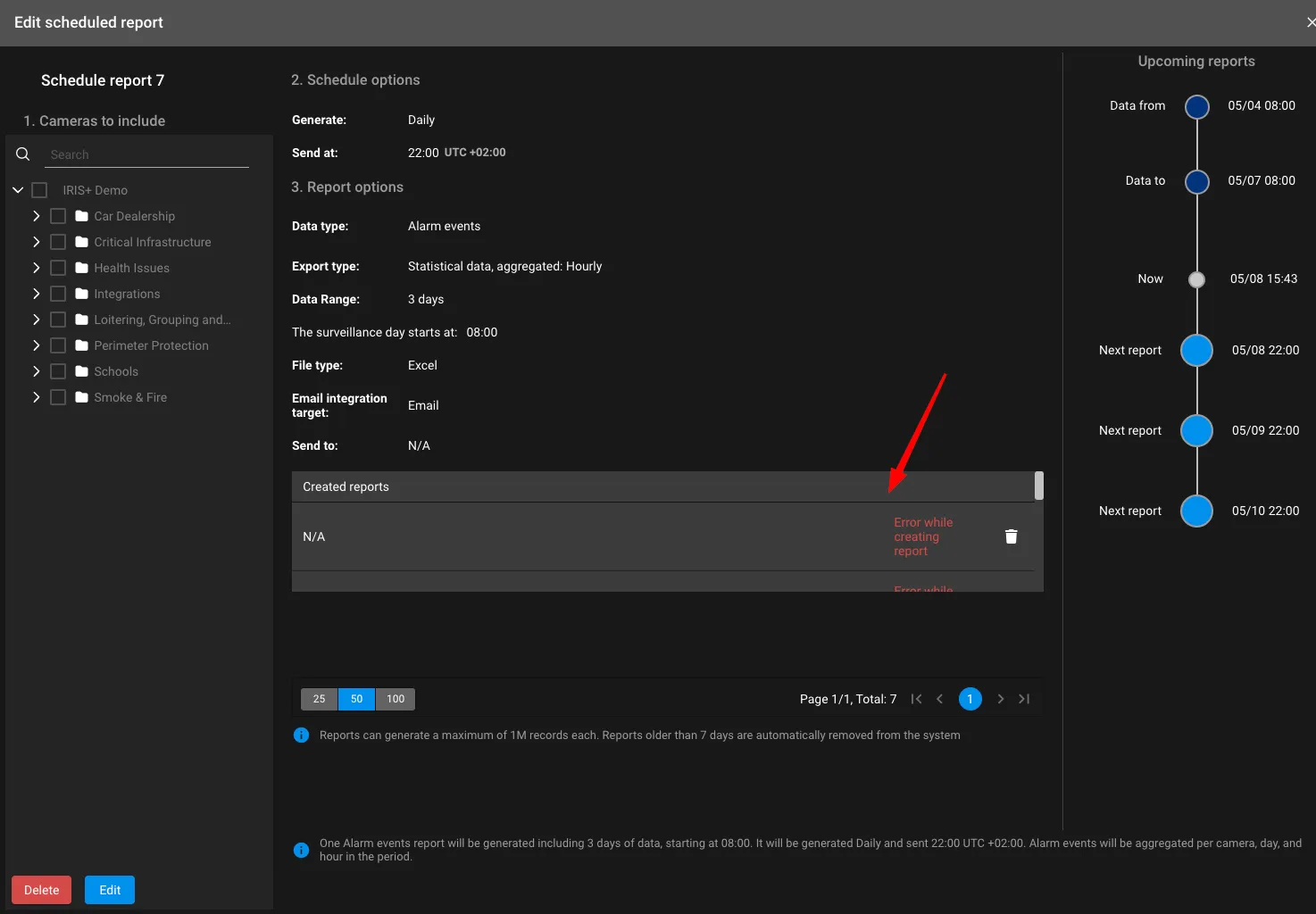Tick the IRIS+ Demo root checkbox
Image resolution: width=1316 pixels, height=914 pixels.
pyautogui.click(x=39, y=190)
